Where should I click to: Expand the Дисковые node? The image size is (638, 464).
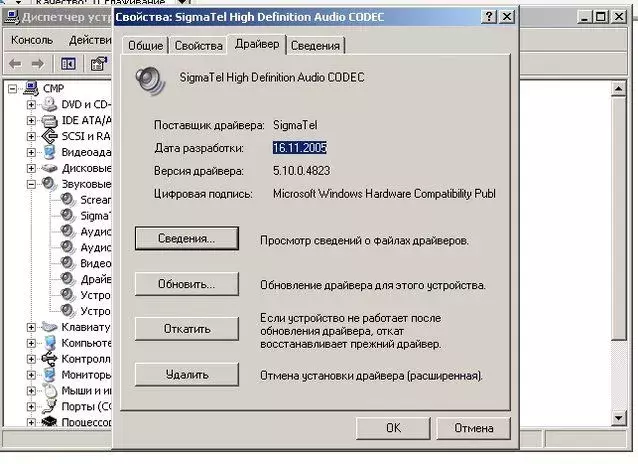point(31,168)
